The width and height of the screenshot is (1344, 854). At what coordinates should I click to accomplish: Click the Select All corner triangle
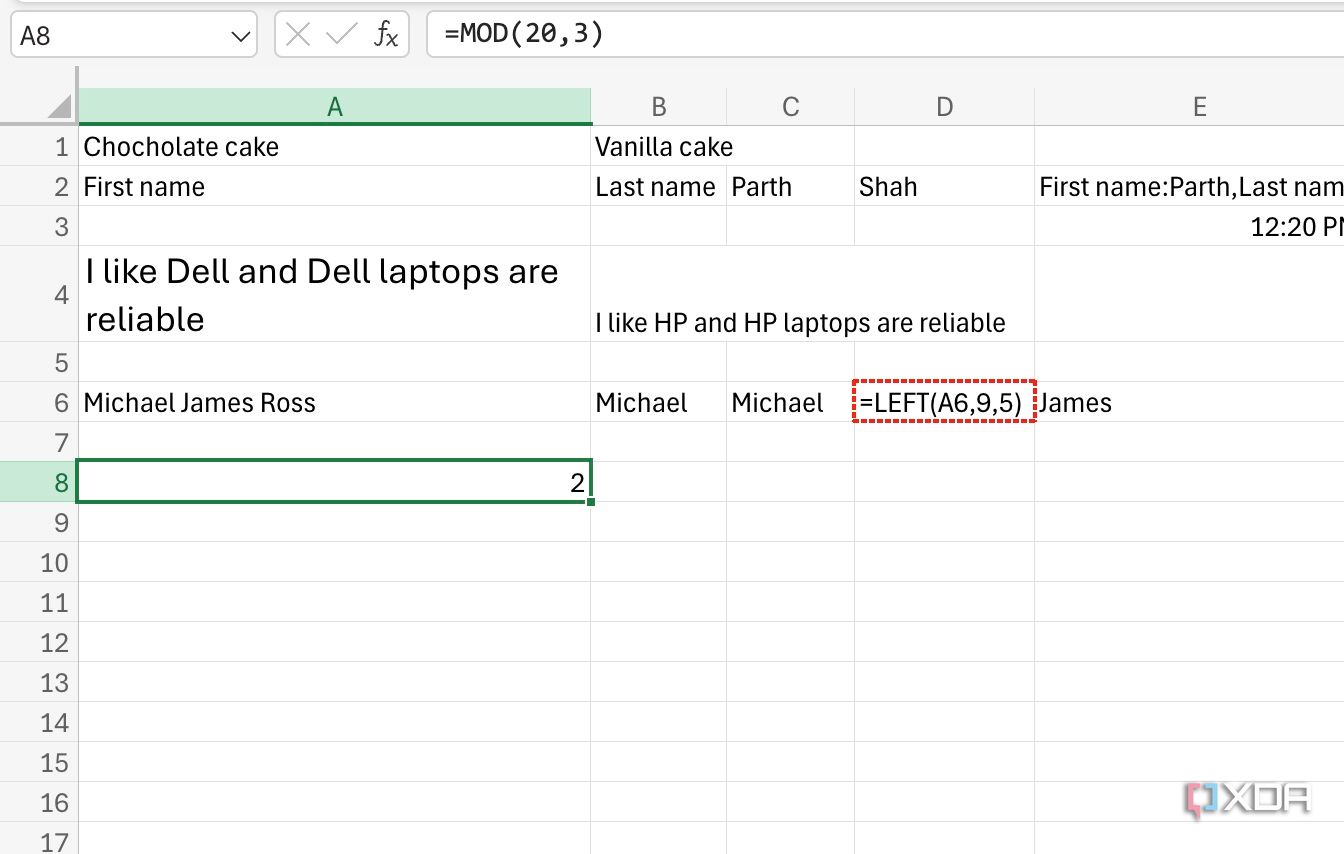[60, 106]
